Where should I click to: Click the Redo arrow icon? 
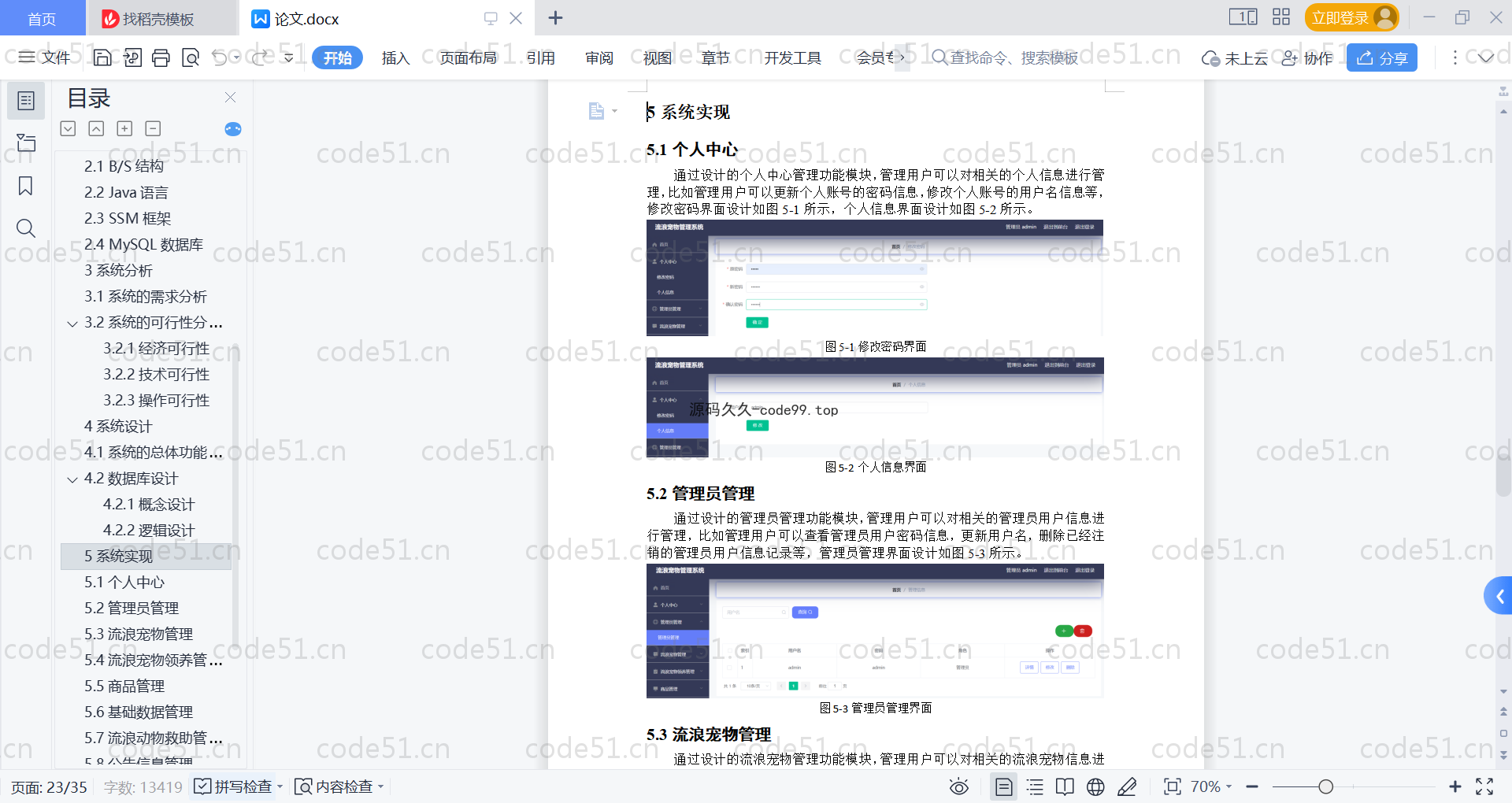pyautogui.click(x=261, y=57)
